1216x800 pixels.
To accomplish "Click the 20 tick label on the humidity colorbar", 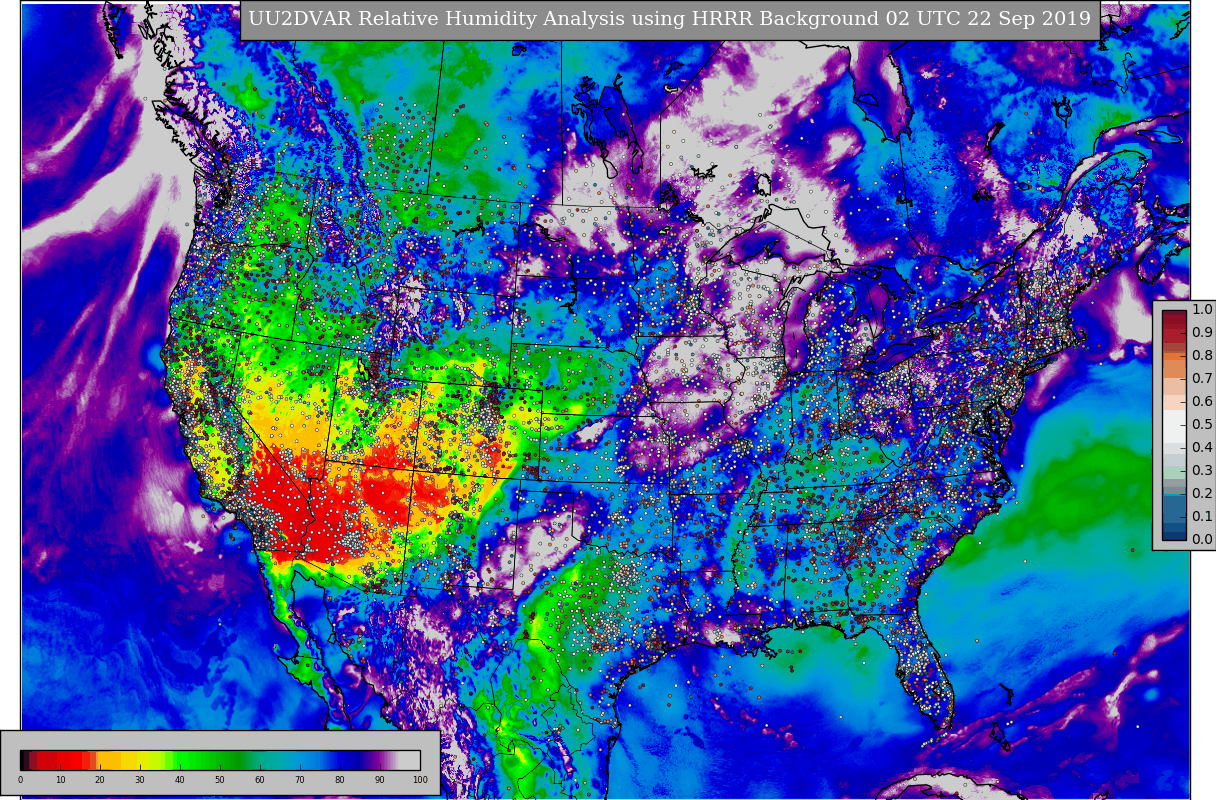I will tap(100, 779).
